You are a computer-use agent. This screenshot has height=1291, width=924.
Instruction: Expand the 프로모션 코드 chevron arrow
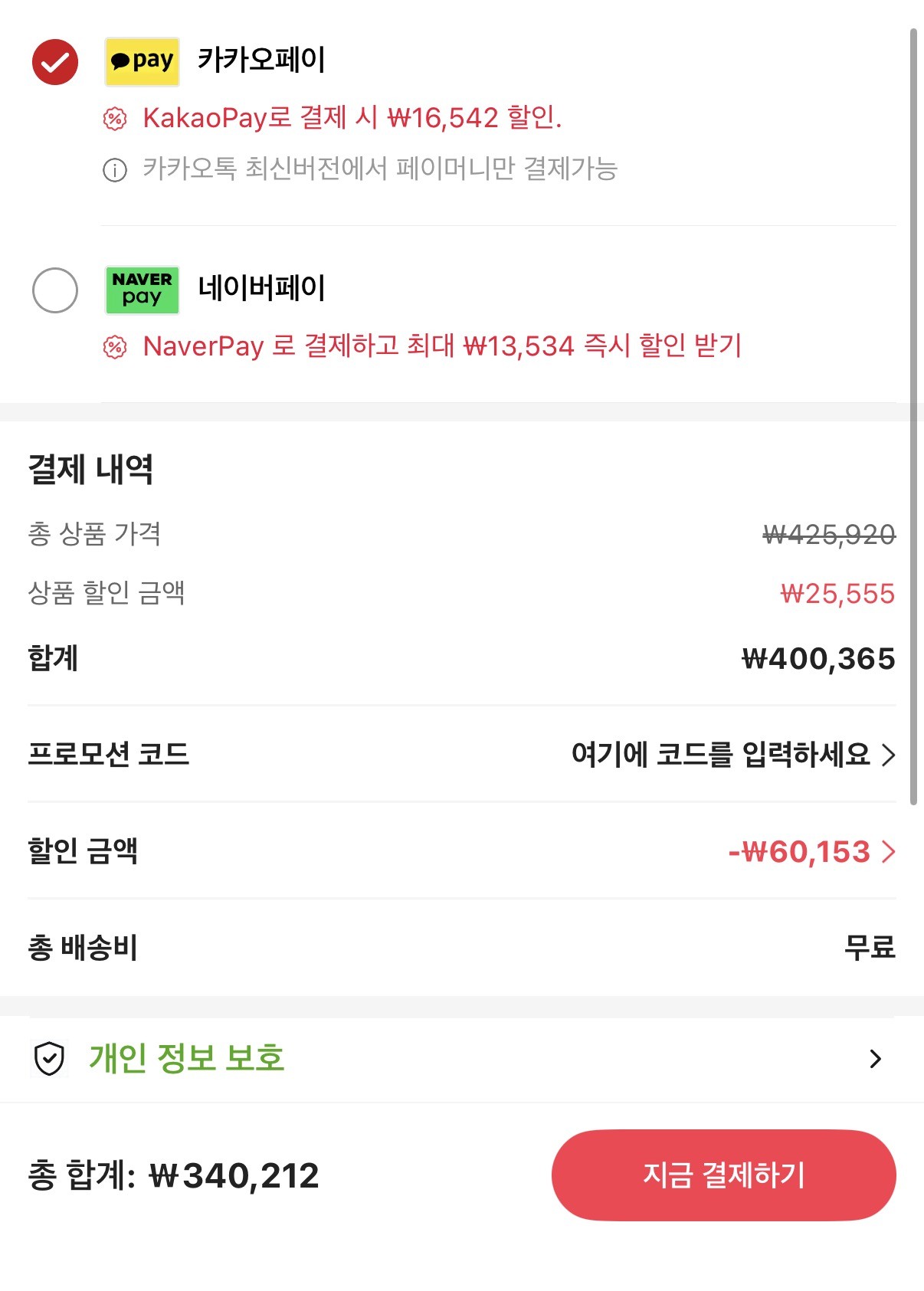click(x=888, y=755)
